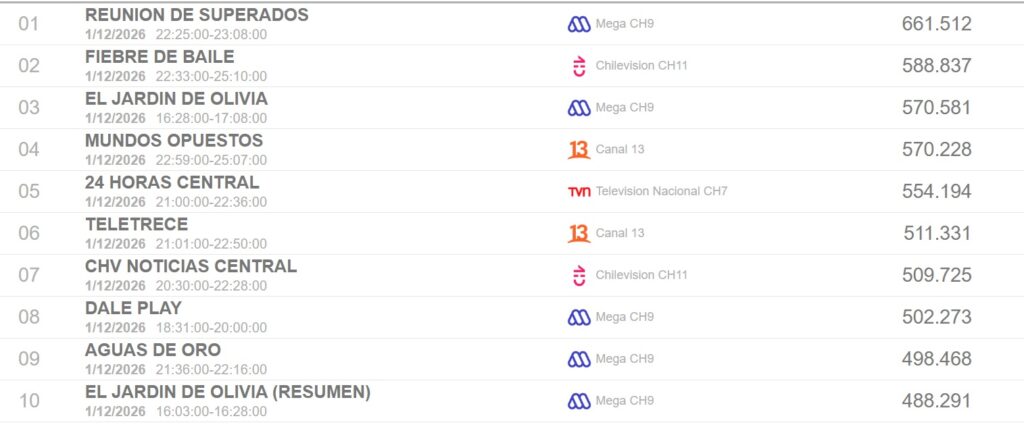Open the MUNDOS OPUESTOS program title
1024x427 pixels.
(174, 141)
